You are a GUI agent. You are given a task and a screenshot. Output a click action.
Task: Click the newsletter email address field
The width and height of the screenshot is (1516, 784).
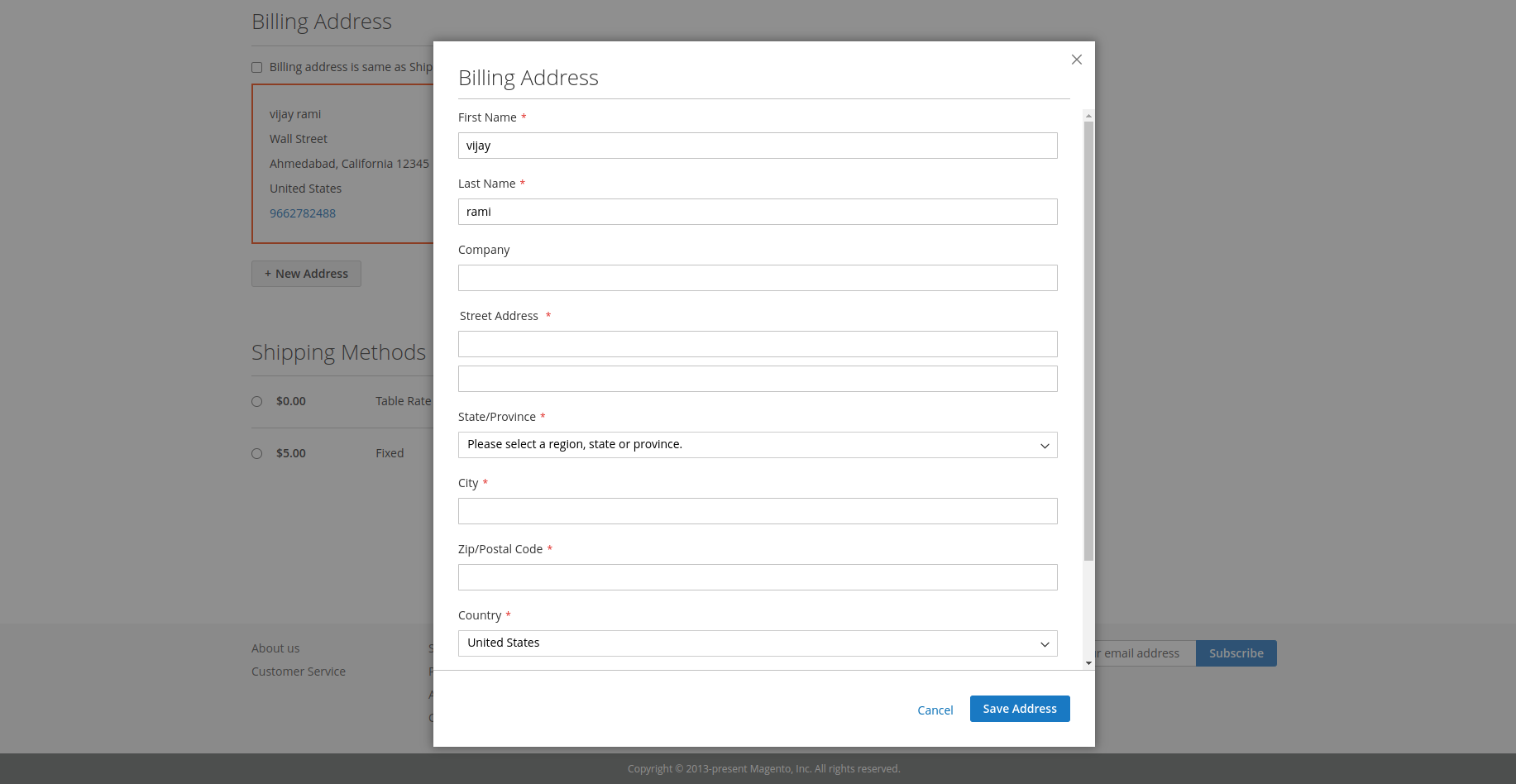point(1145,653)
